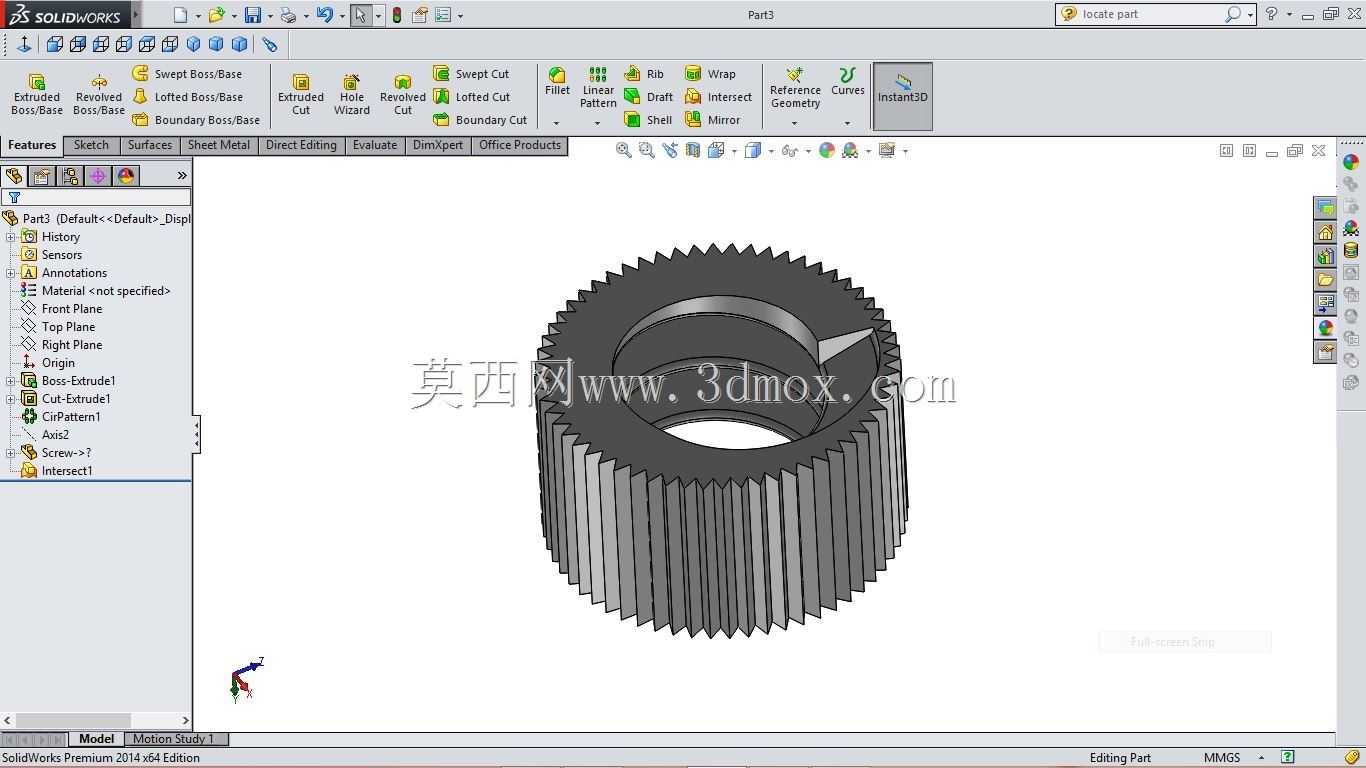Activate the Extruded Cut tool
Viewport: 1366px width, 768px height.
(x=301, y=95)
